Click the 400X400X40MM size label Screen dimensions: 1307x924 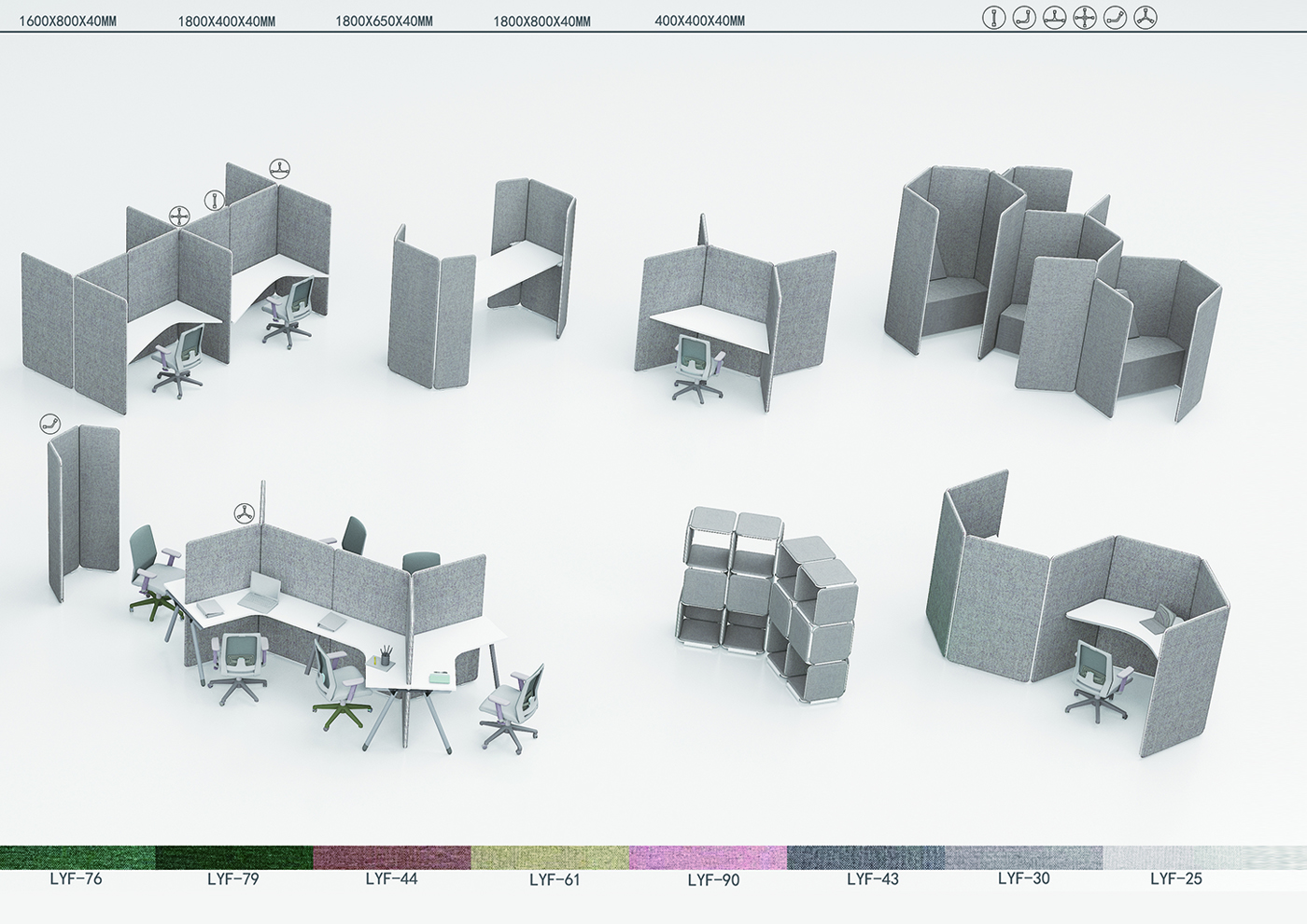[x=699, y=21]
